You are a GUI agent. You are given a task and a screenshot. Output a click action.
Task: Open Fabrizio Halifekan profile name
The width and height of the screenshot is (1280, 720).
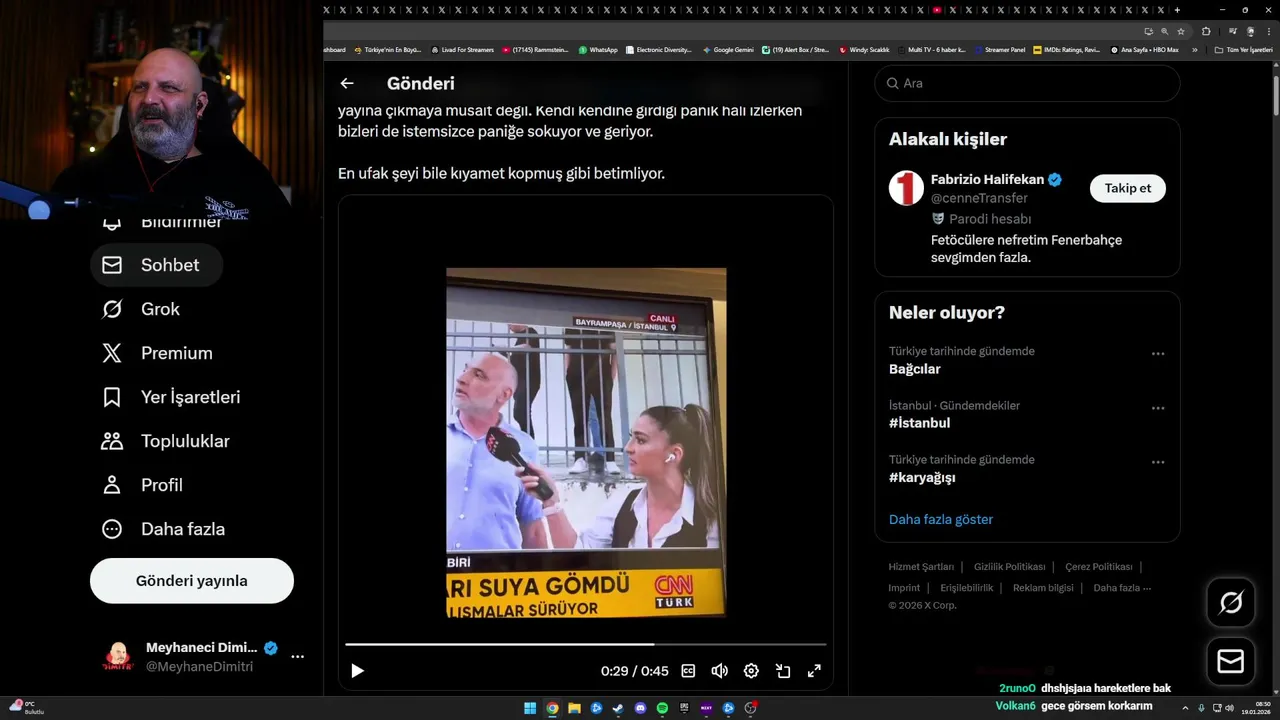tap(987, 180)
